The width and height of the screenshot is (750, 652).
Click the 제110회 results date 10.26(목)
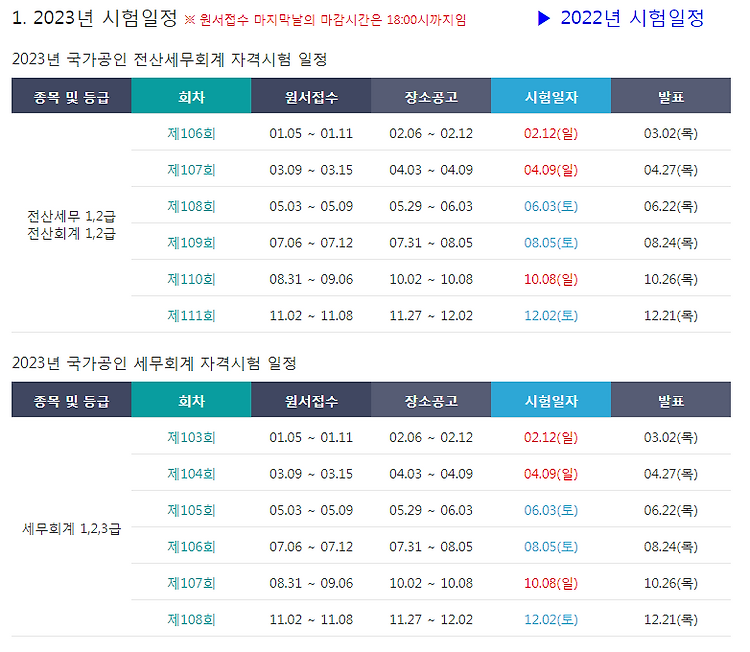pos(671,279)
